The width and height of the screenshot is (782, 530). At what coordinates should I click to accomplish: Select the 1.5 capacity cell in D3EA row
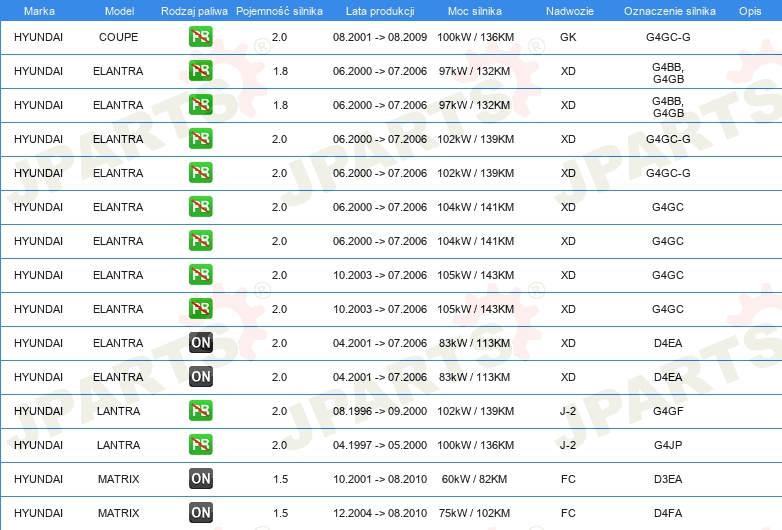pos(280,479)
